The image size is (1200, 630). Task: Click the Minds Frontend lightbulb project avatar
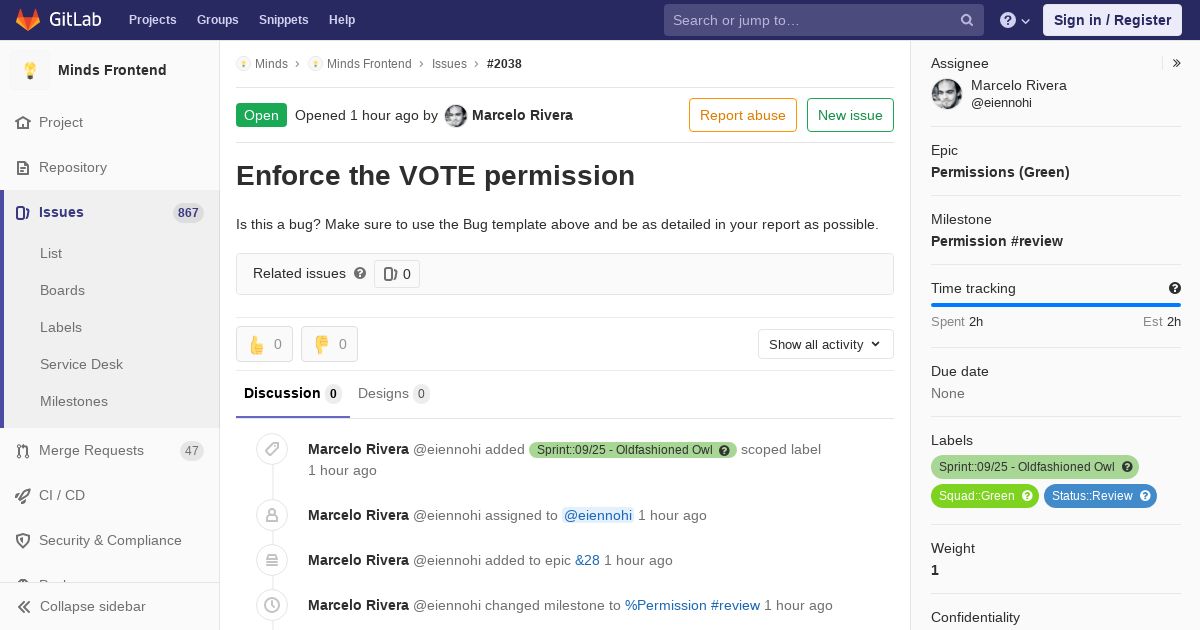coord(30,70)
